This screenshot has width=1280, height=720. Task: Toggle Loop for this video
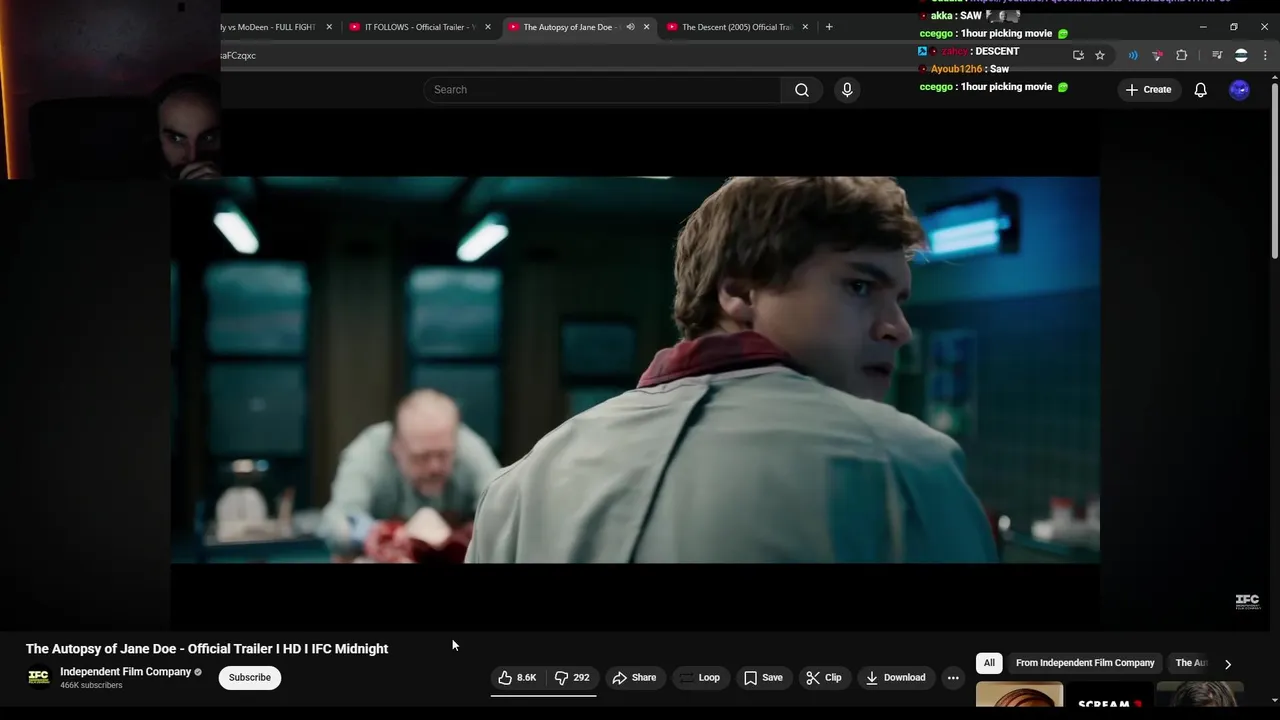click(x=700, y=678)
